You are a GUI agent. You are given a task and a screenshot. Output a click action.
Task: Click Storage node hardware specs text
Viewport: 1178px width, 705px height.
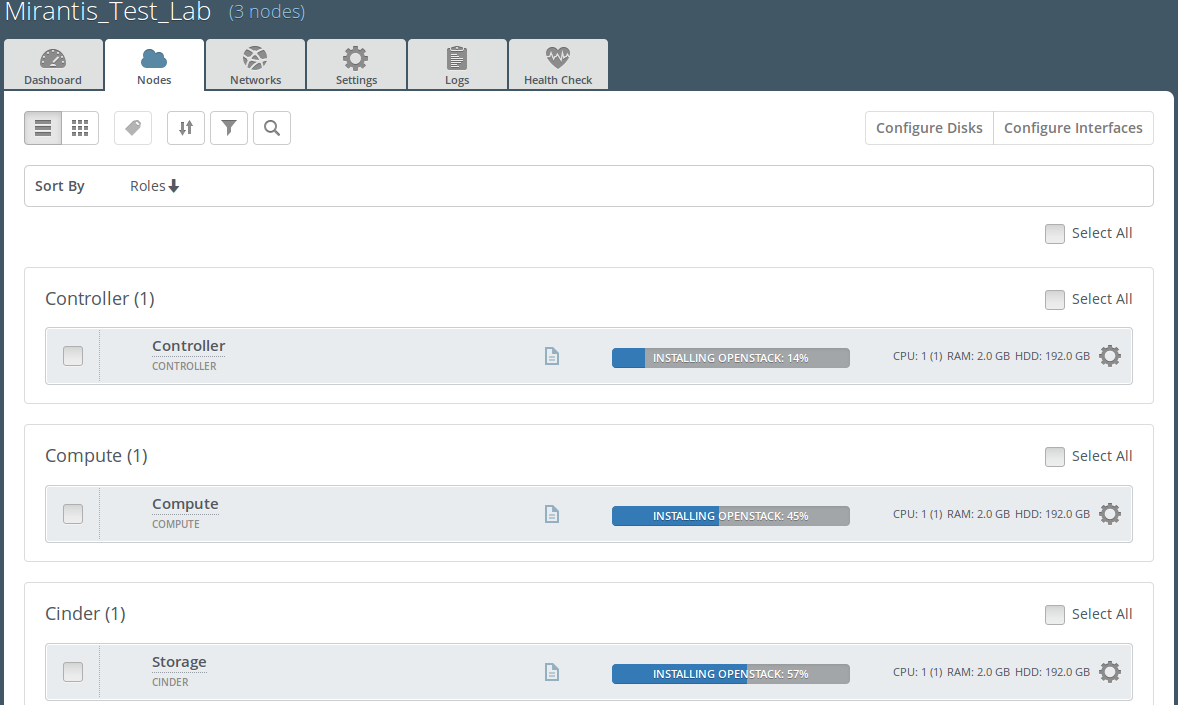[991, 672]
